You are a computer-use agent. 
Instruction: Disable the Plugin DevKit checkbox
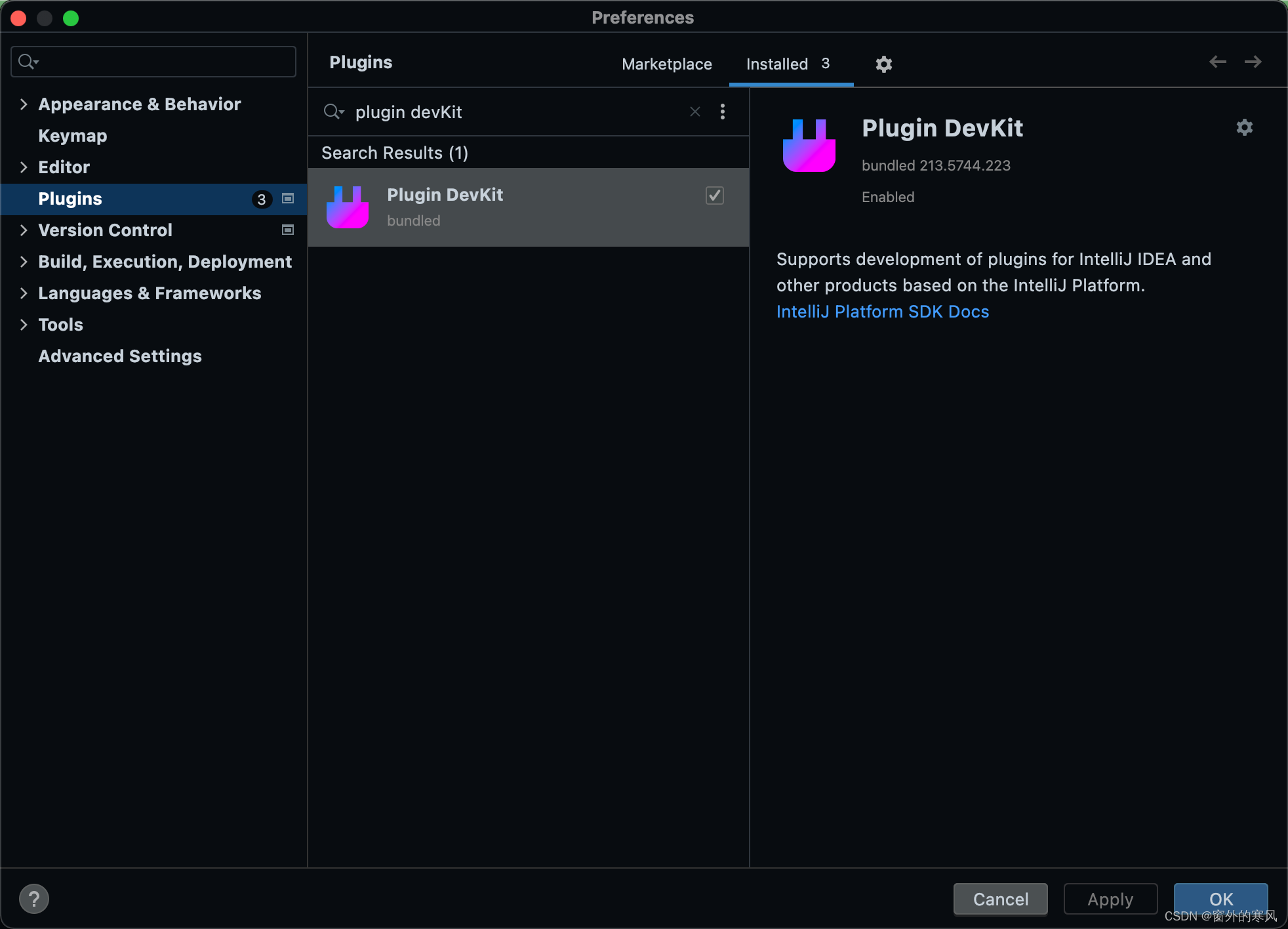714,195
